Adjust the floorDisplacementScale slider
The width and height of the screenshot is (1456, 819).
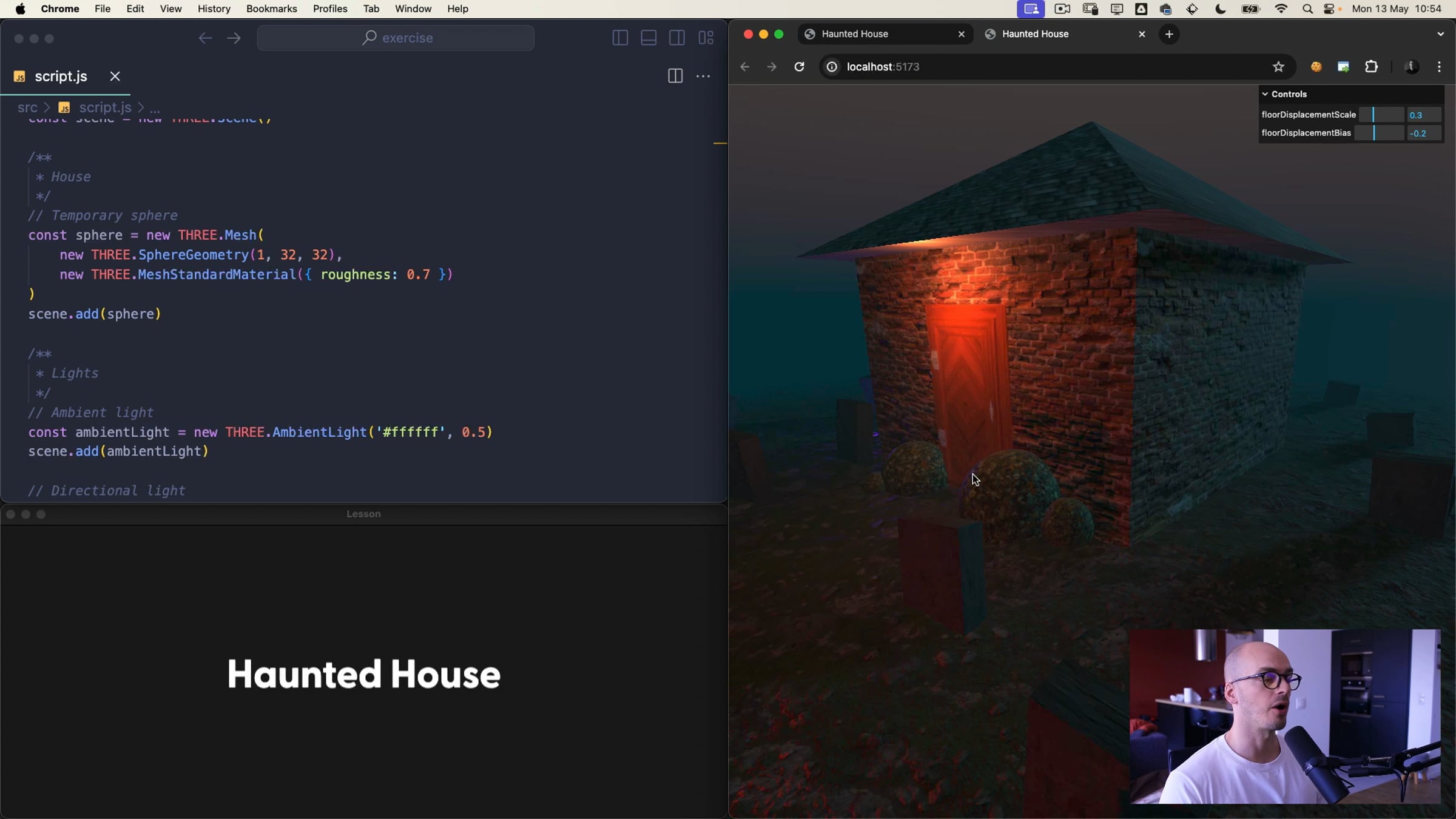[x=1381, y=115]
